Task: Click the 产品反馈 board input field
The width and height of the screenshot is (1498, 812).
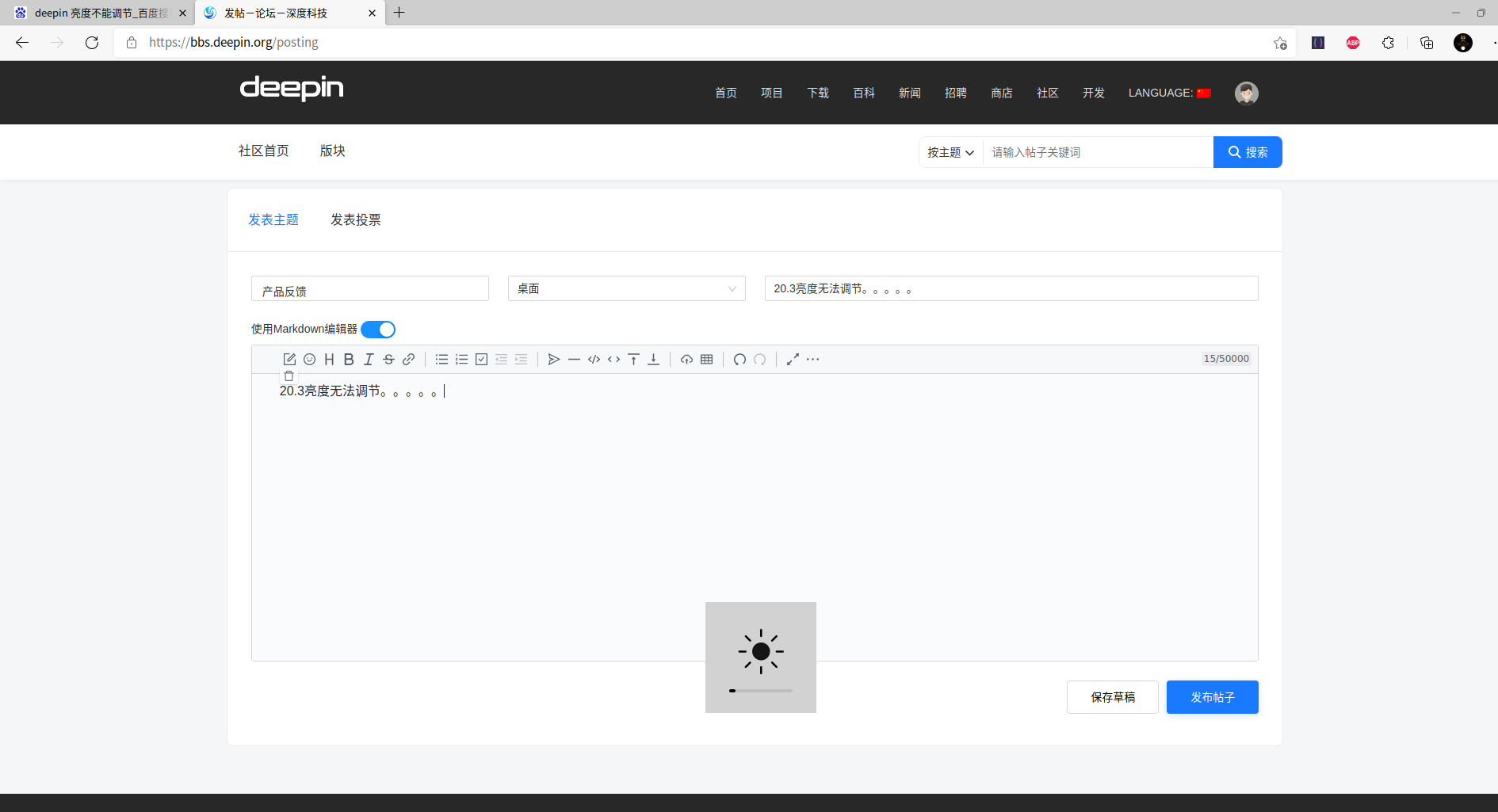Action: (x=370, y=288)
